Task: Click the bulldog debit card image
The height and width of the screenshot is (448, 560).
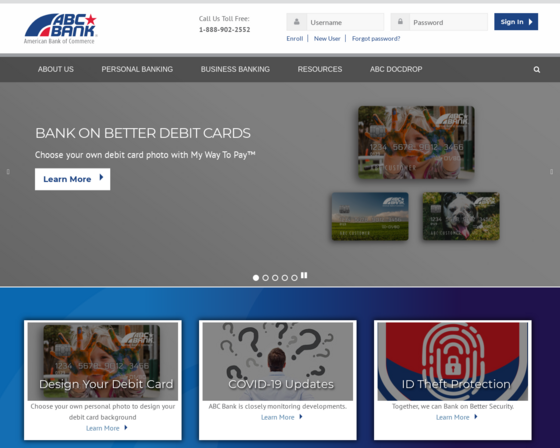Action: click(x=461, y=216)
